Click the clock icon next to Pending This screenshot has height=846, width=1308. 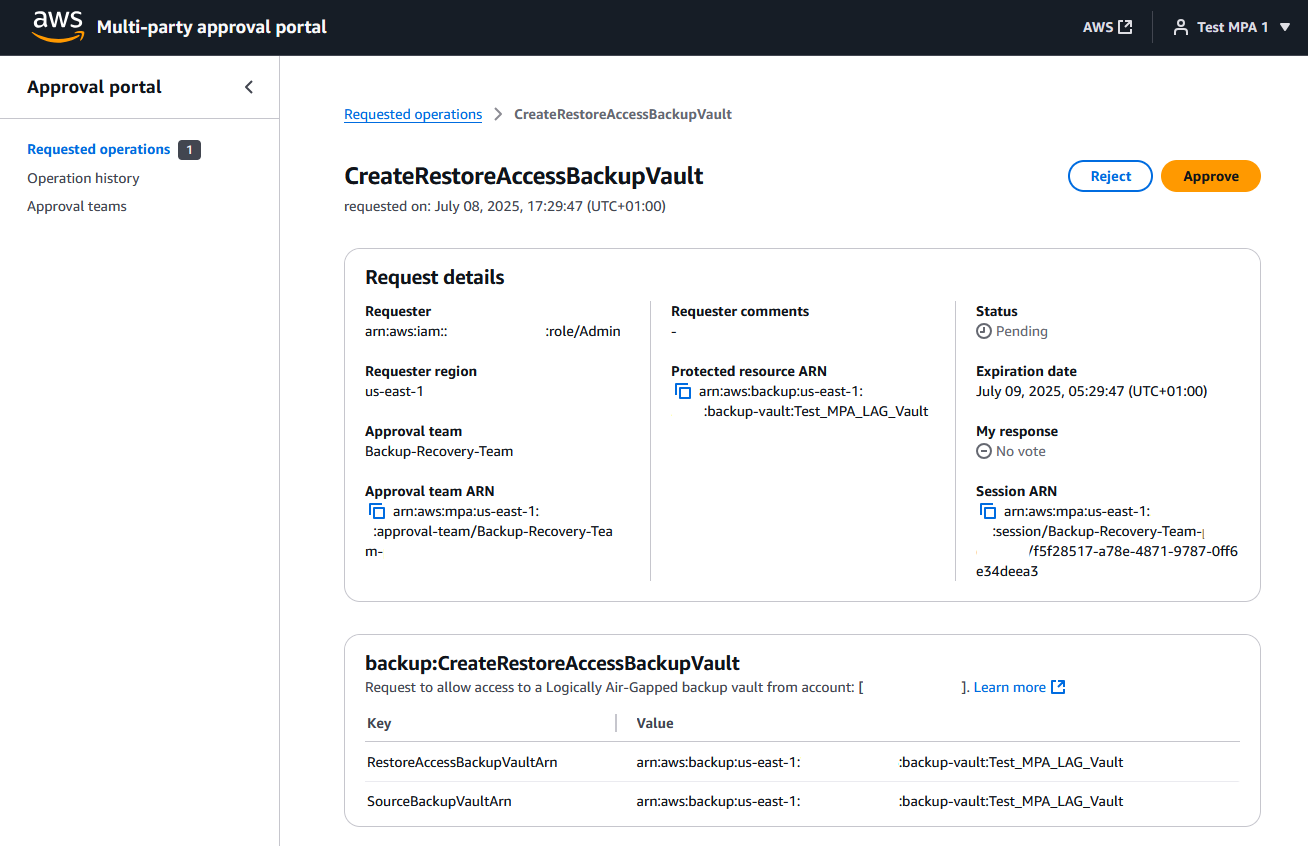pyautogui.click(x=984, y=331)
